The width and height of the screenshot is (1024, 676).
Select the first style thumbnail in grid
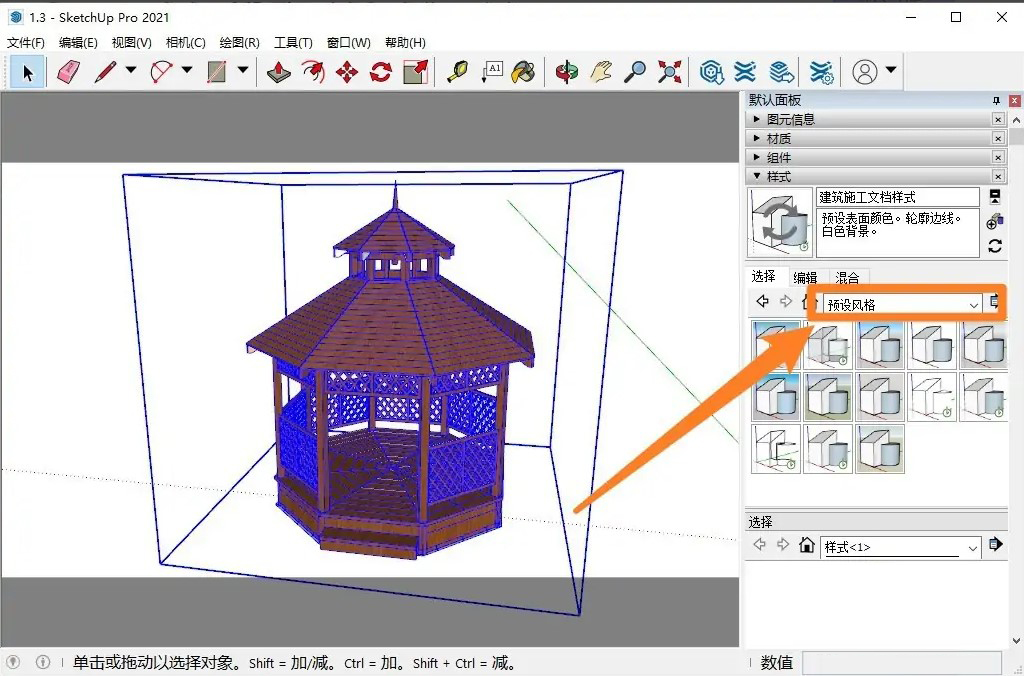pyautogui.click(x=776, y=345)
